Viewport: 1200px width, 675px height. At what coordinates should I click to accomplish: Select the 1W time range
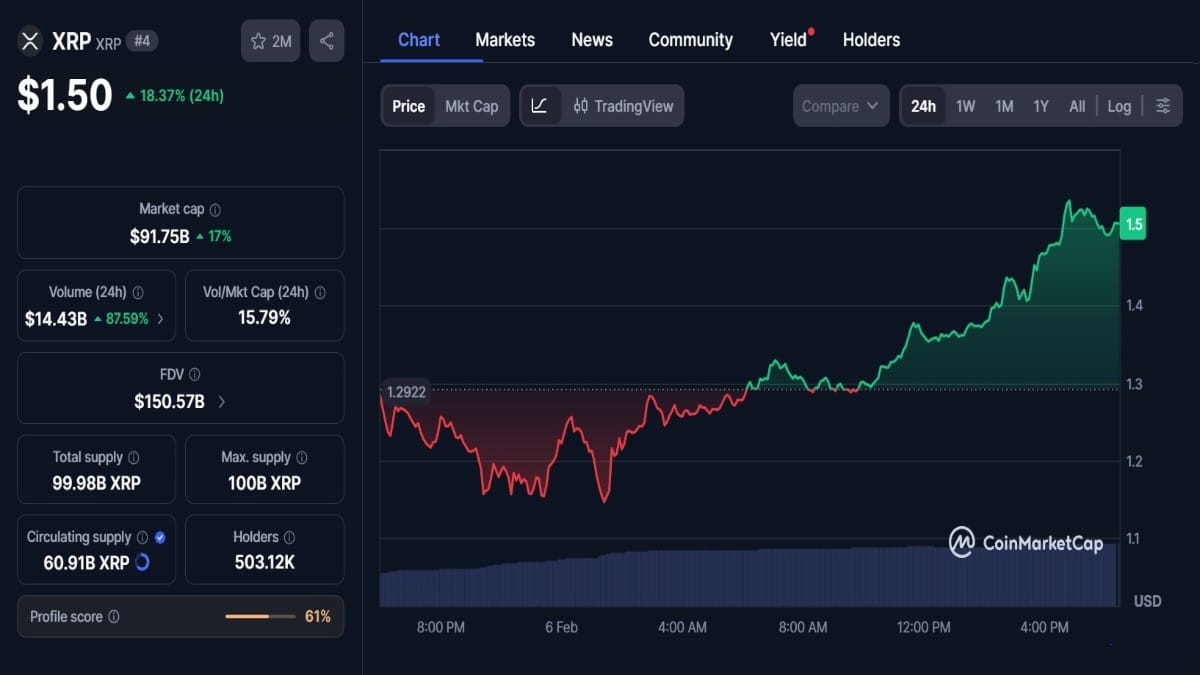click(x=965, y=106)
